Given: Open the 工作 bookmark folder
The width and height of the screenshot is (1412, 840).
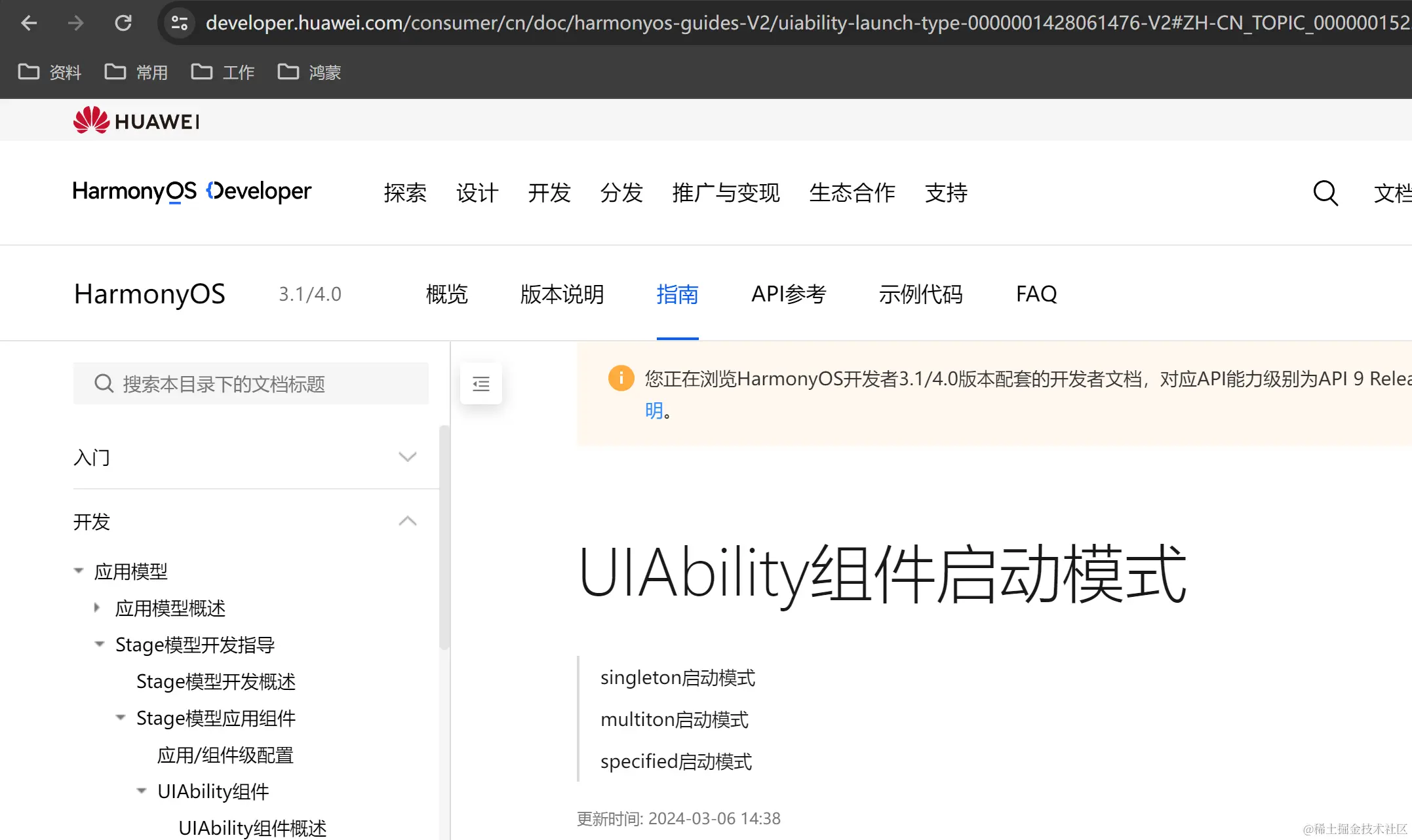Looking at the screenshot, I should (x=222, y=72).
